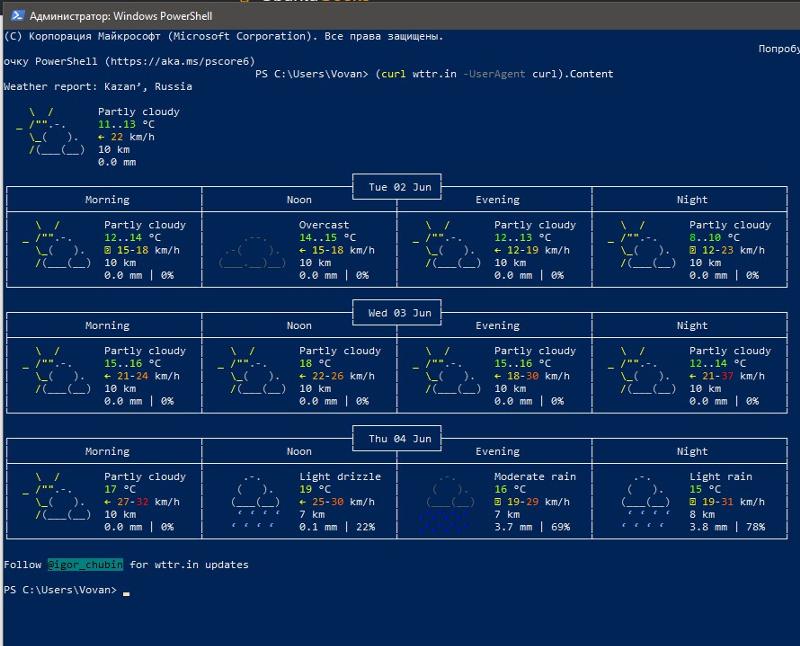The image size is (800, 646).
Task: Click the partly cloudy icon for Tuesday Evening
Action: [x=446, y=244]
